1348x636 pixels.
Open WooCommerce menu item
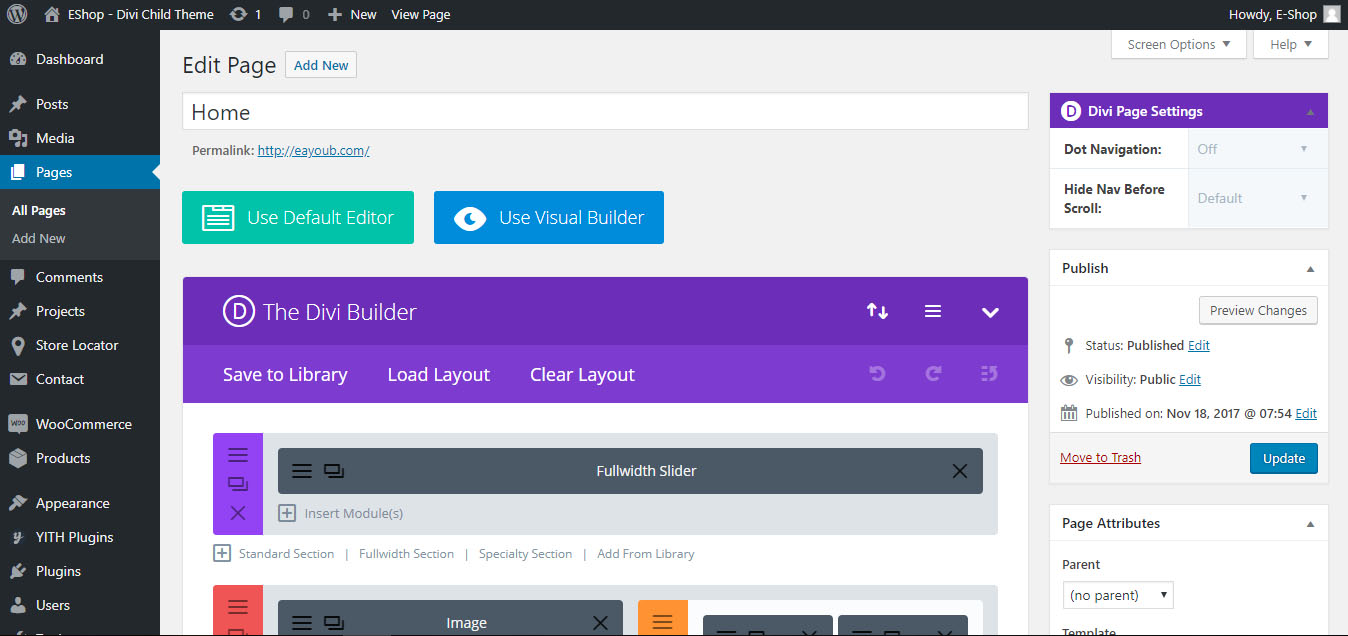pos(80,424)
